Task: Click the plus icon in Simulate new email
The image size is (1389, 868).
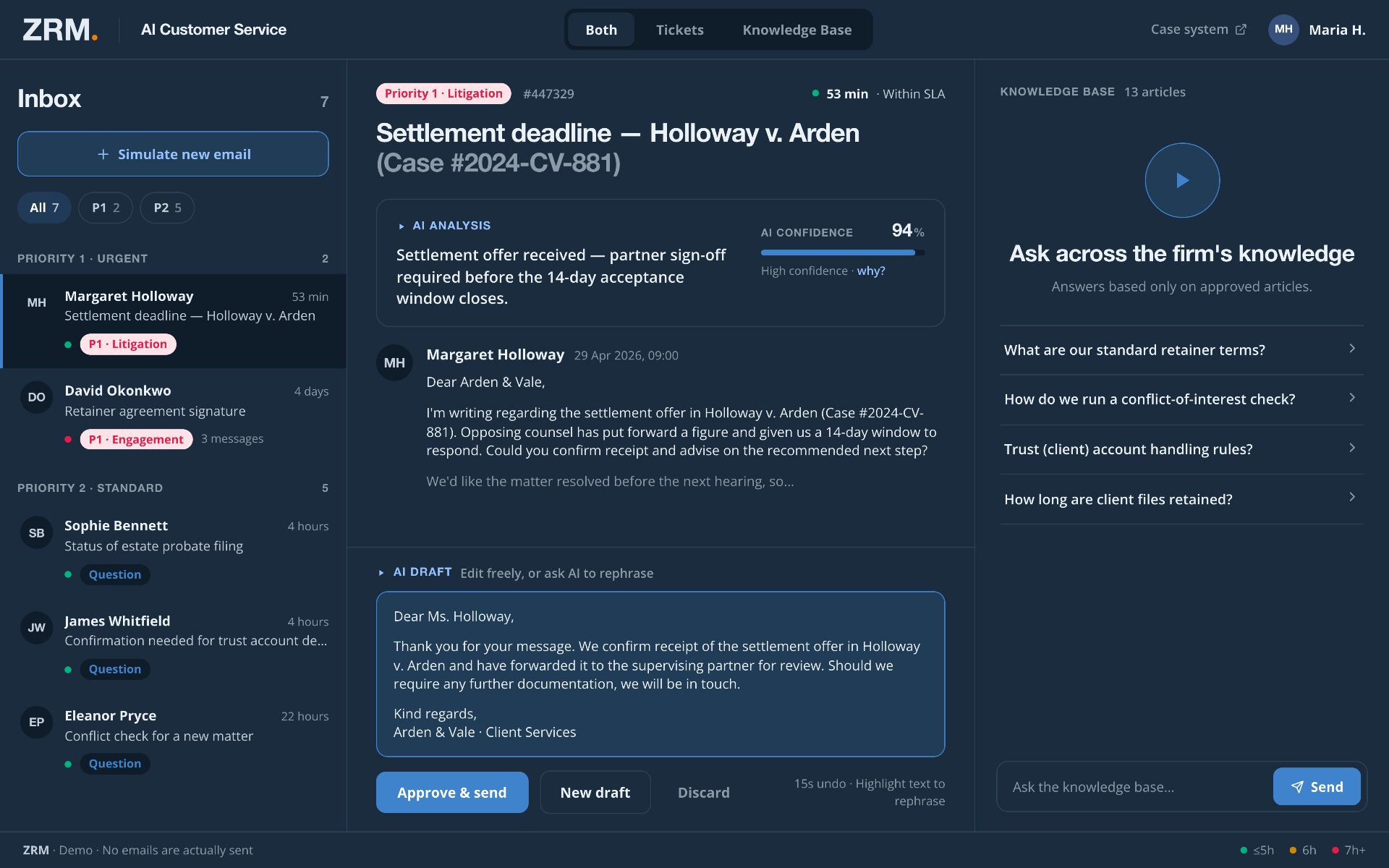Action: tap(103, 154)
